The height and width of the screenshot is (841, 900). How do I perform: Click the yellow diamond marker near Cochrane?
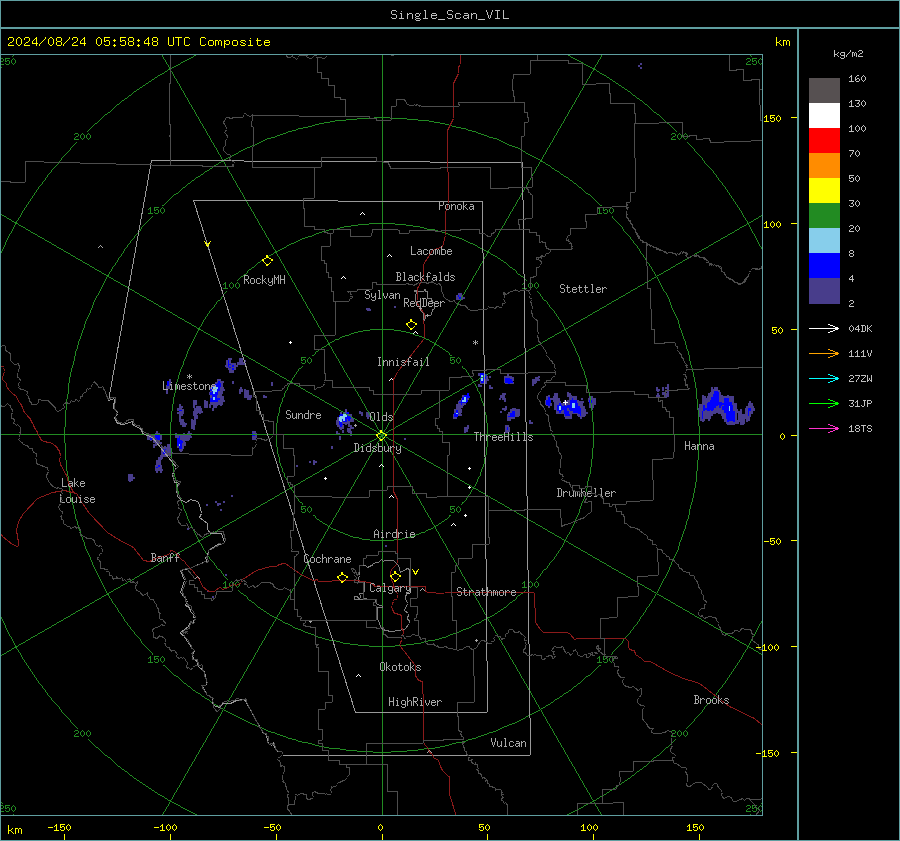[x=342, y=577]
